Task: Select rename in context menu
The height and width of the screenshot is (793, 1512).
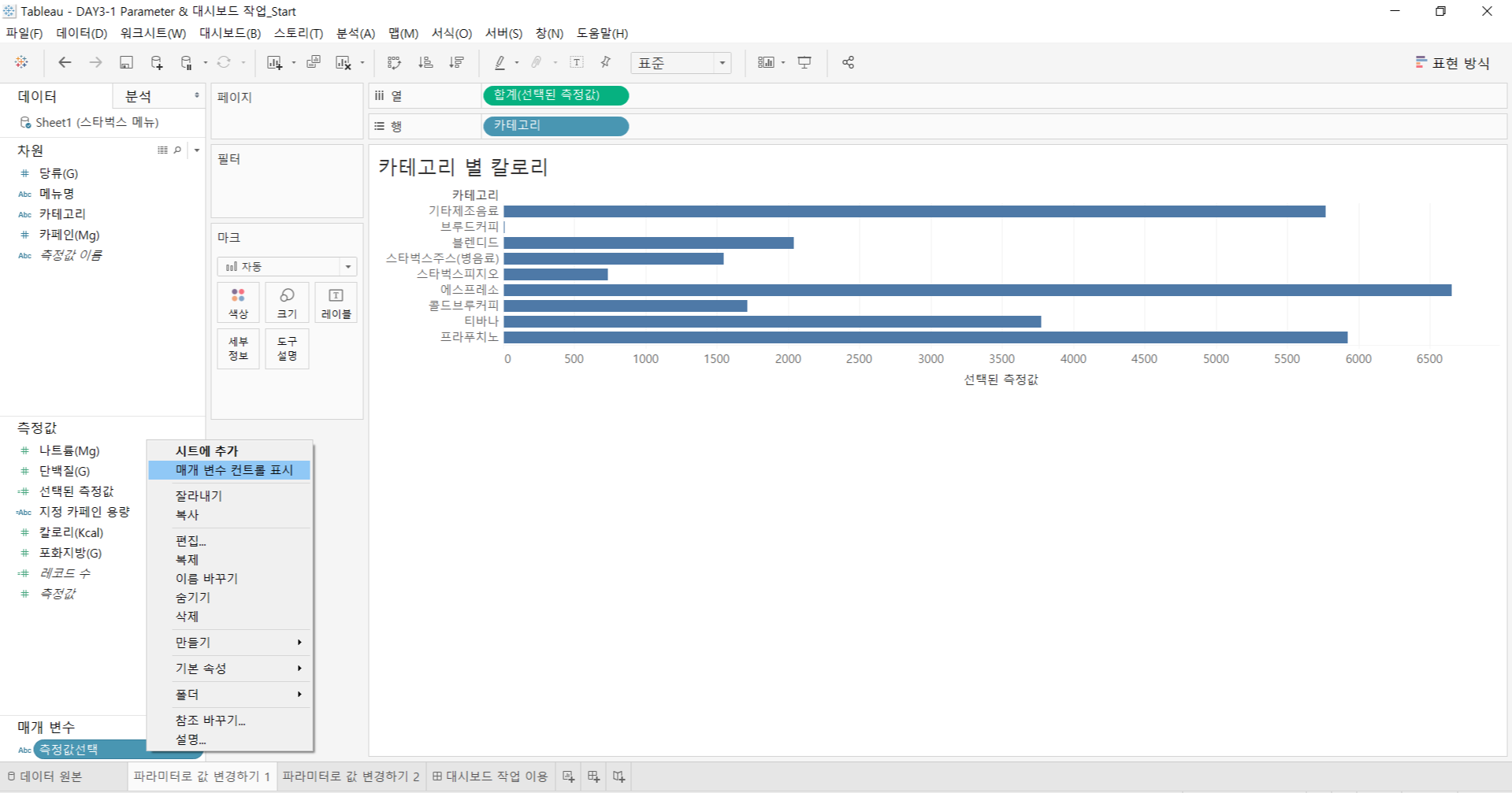Action: click(229, 579)
